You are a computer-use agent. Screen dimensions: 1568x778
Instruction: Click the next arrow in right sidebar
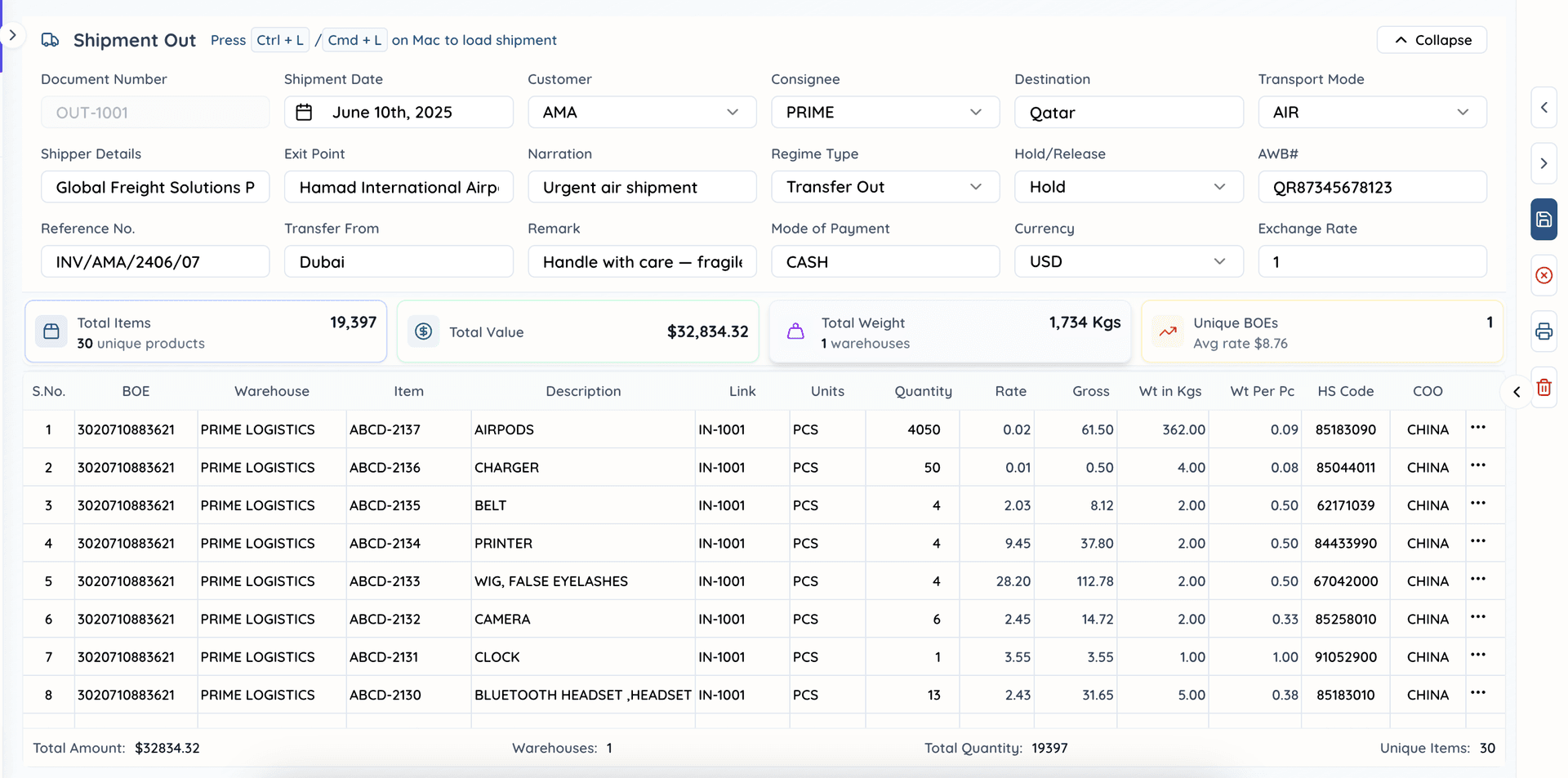1543,163
